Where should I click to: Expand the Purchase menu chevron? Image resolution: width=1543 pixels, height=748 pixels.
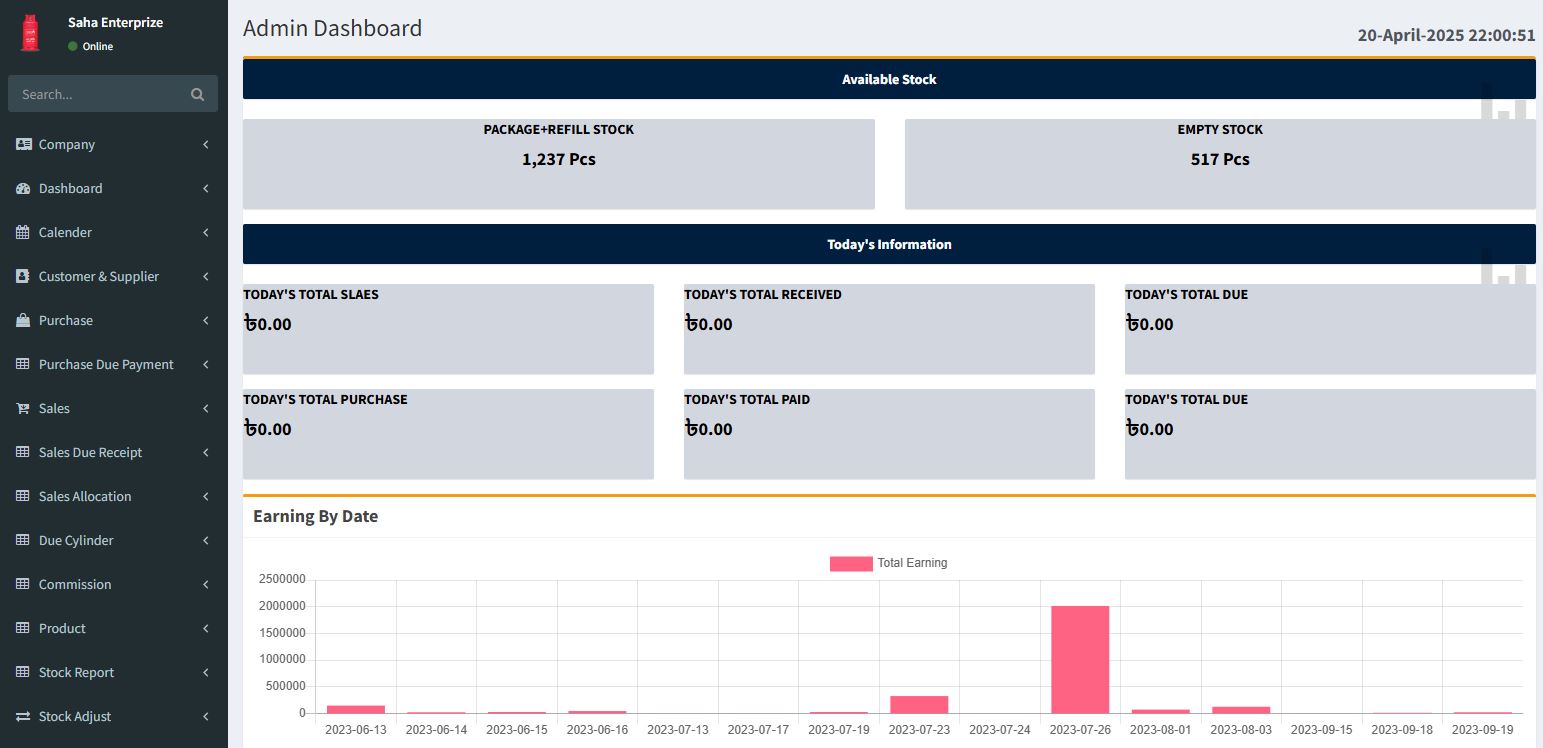coord(206,321)
